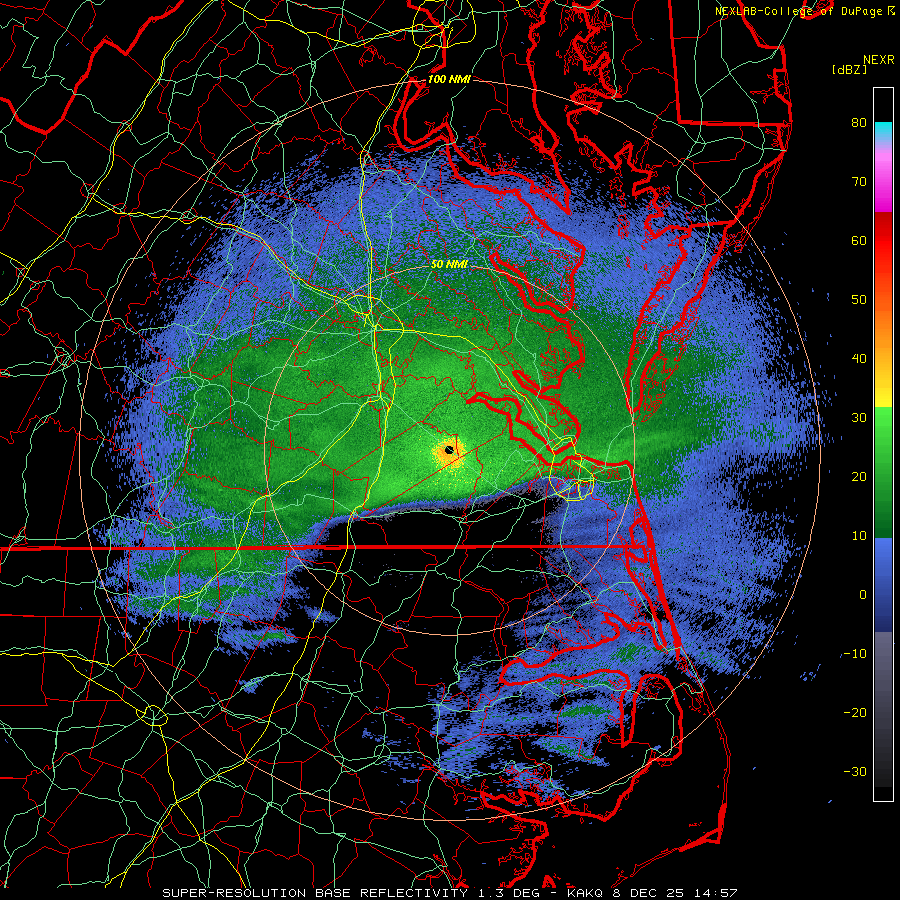Click the 50 value on the dBZ scale
The image size is (900, 900).
(859, 300)
